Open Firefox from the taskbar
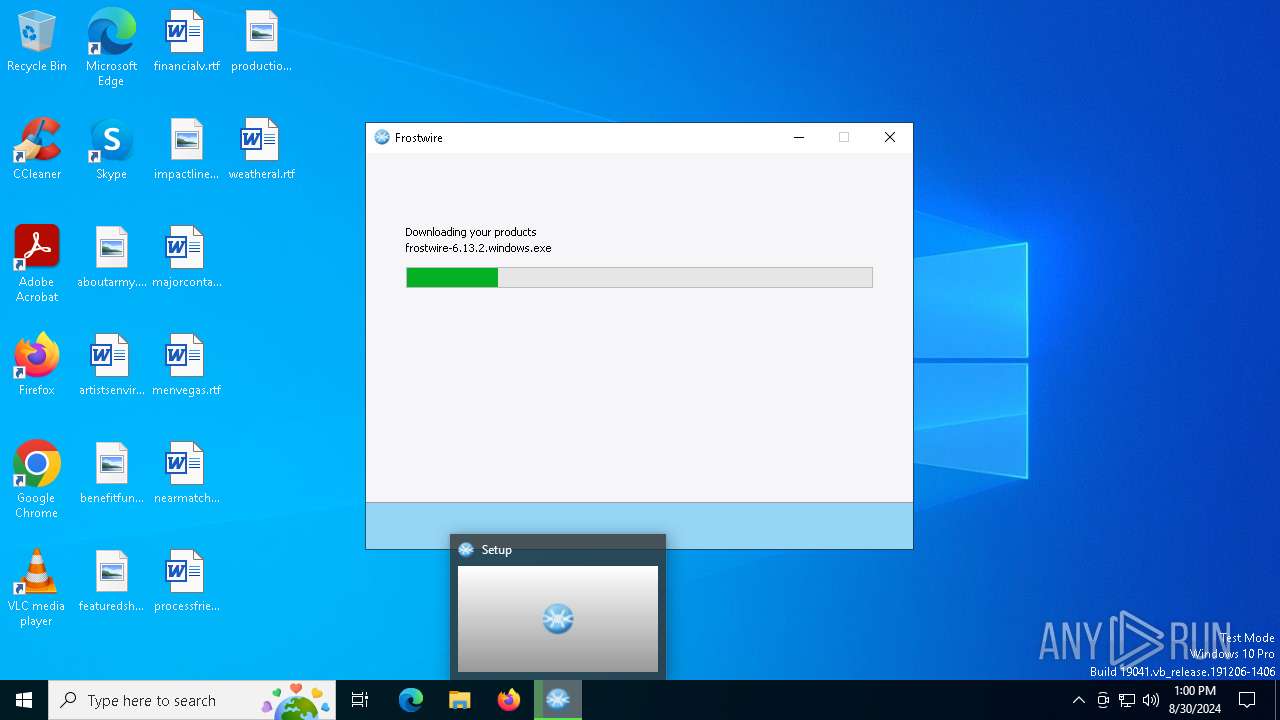 point(509,700)
